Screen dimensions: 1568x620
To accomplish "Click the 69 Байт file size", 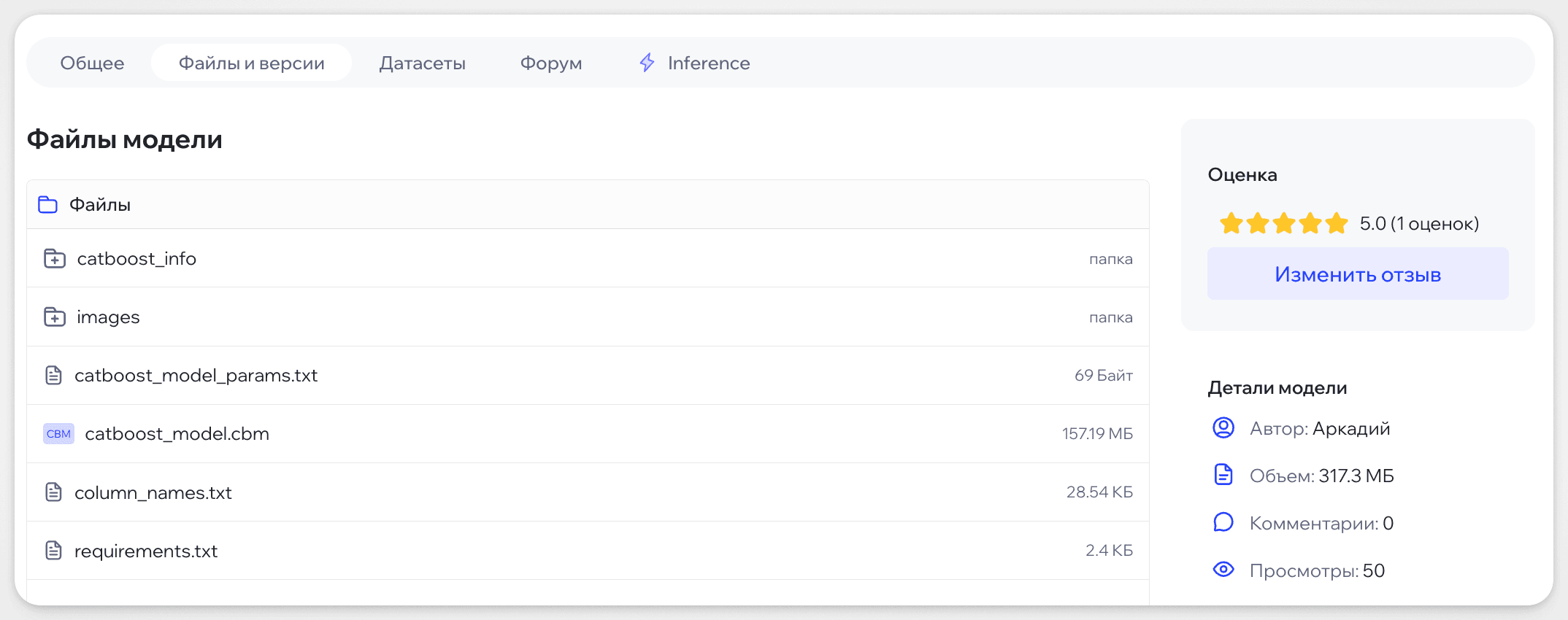I will click(1103, 375).
